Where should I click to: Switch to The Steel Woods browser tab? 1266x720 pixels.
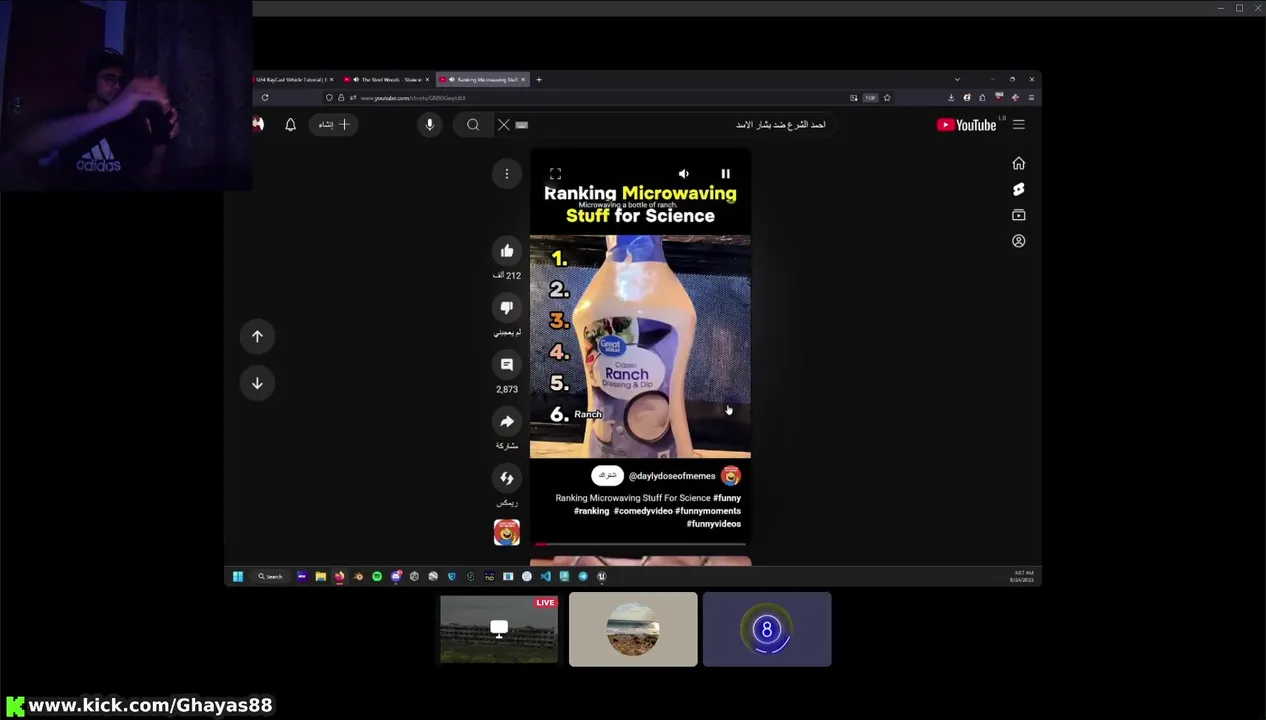click(x=387, y=79)
